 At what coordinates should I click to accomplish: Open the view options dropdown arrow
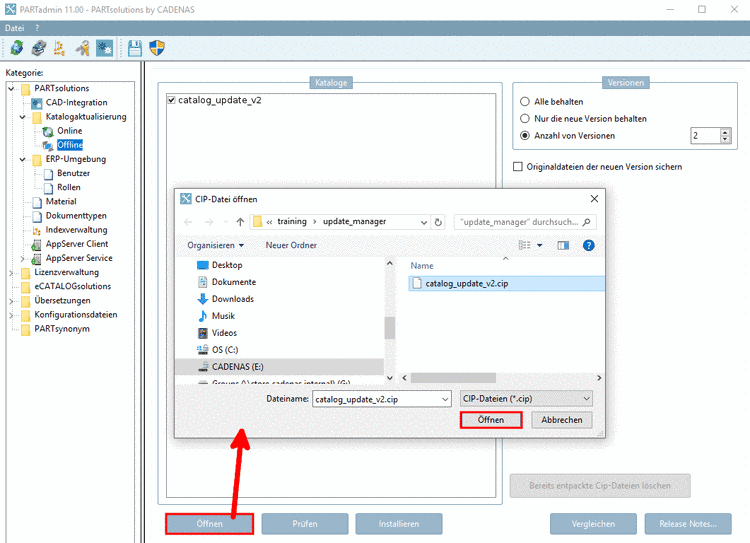tap(540, 245)
